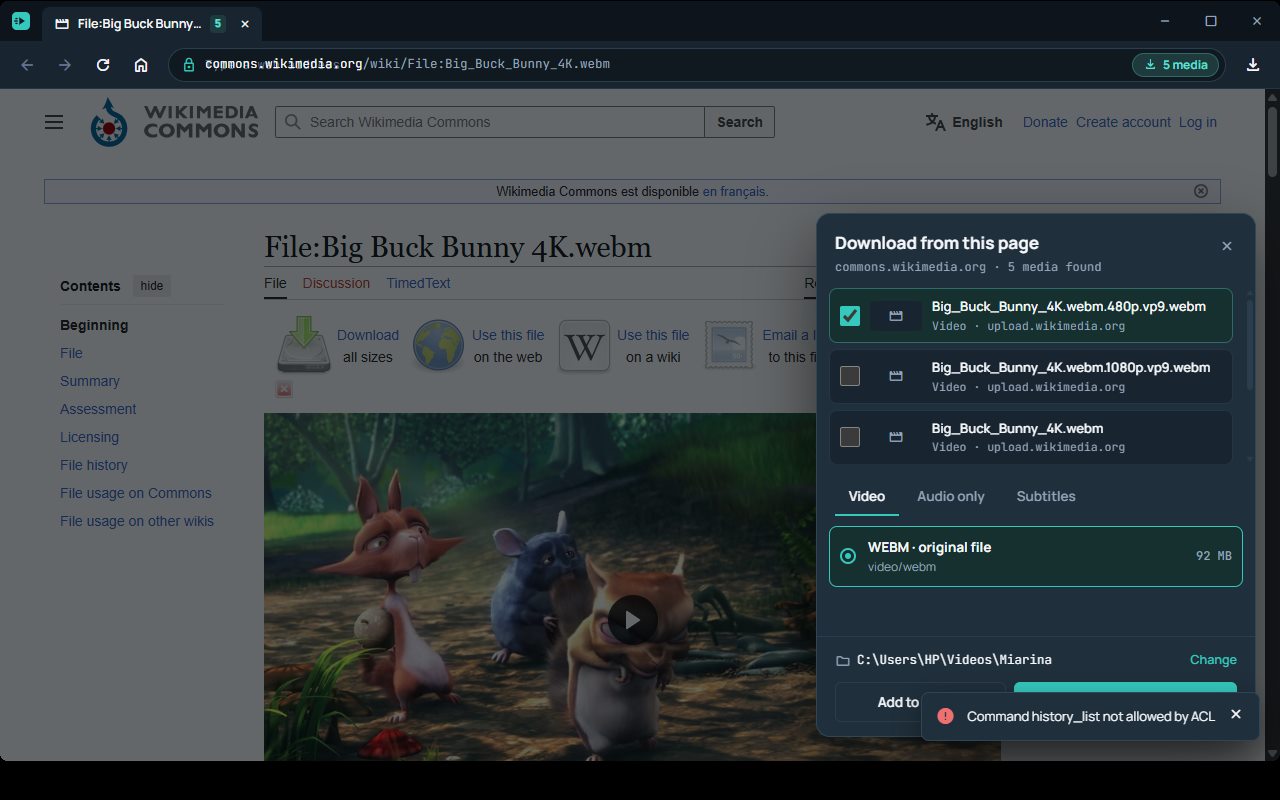Select the Video tab in download panel
The image size is (1280, 800).
click(x=867, y=497)
